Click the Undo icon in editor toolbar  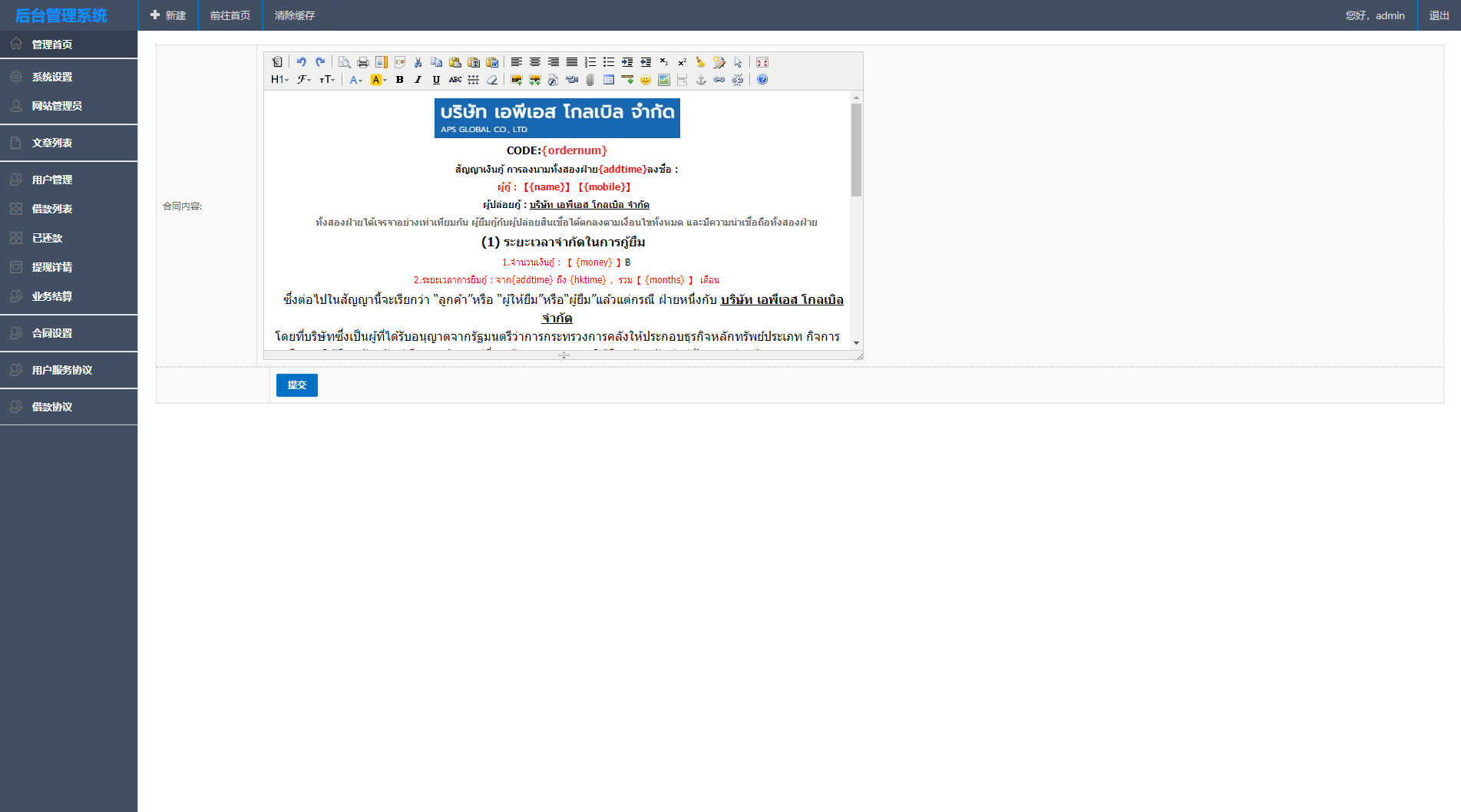click(x=301, y=62)
